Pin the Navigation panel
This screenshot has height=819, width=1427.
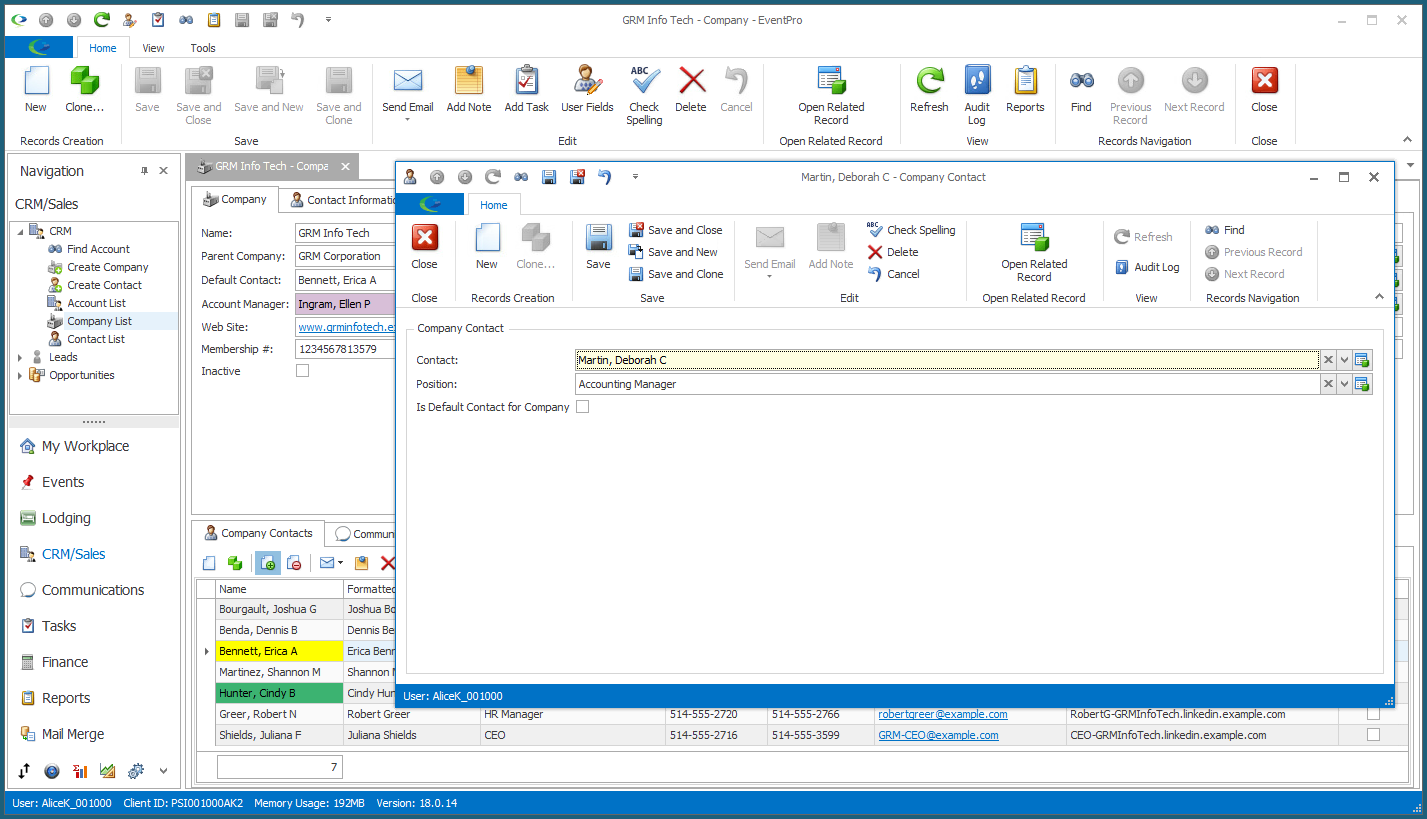(x=145, y=171)
